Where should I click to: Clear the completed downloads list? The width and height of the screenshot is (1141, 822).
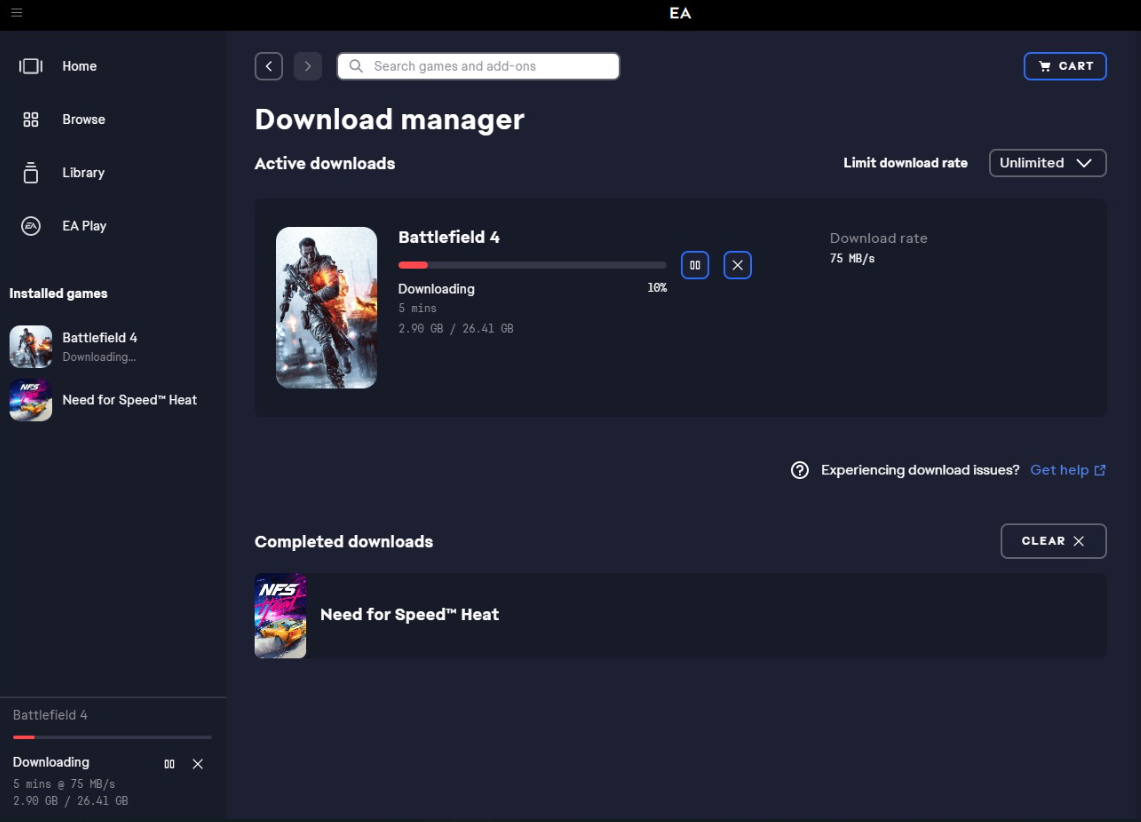click(x=1053, y=541)
